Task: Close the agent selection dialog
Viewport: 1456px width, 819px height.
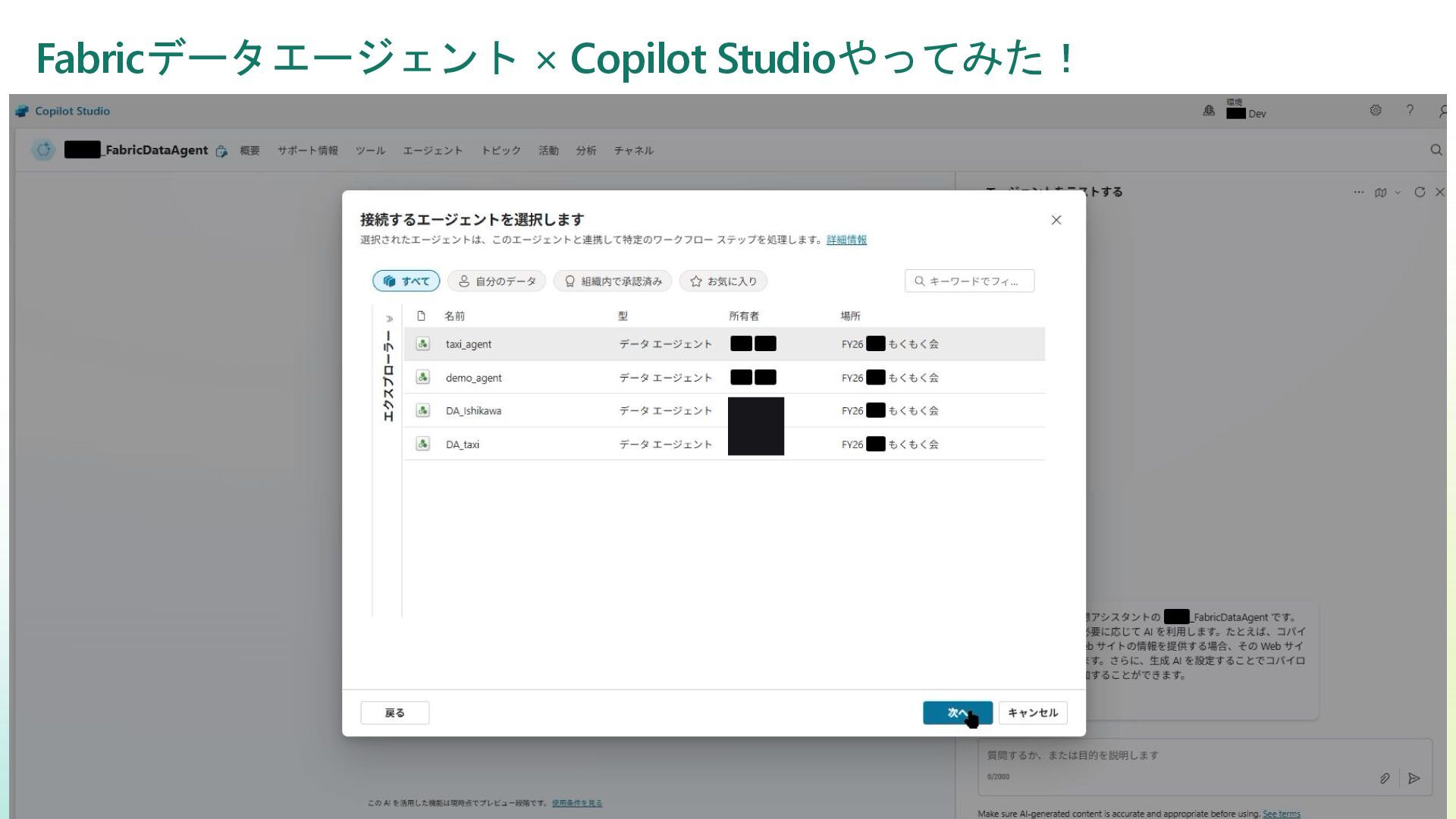Action: pyautogui.click(x=1056, y=220)
